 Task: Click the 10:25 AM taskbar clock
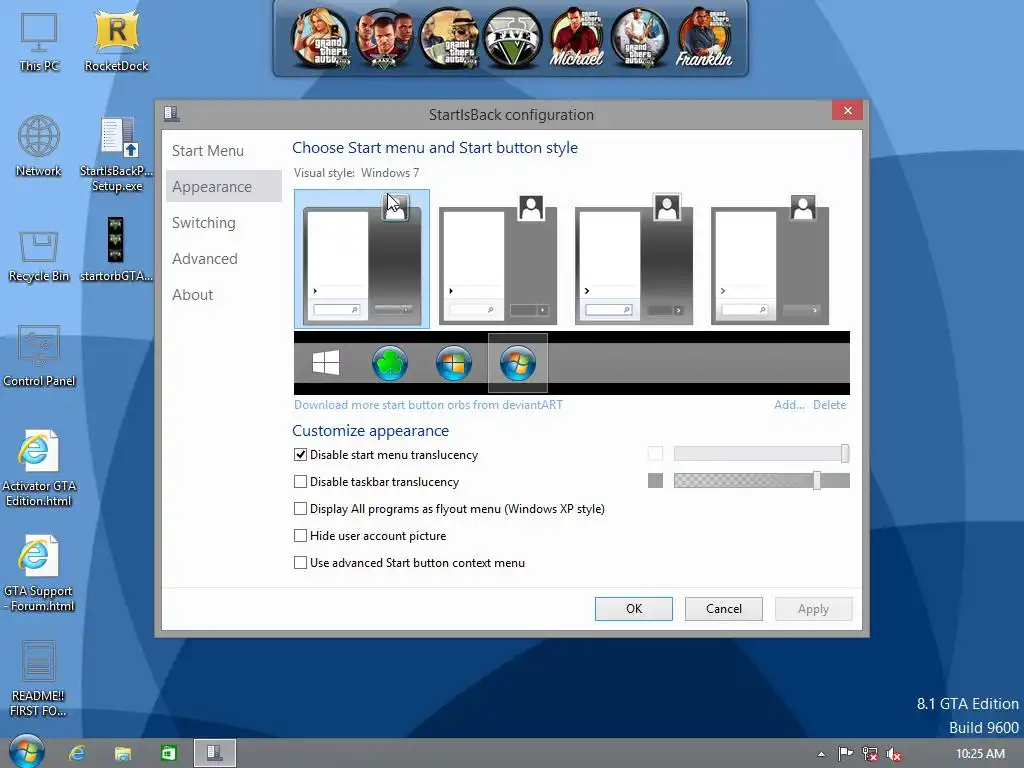click(980, 754)
